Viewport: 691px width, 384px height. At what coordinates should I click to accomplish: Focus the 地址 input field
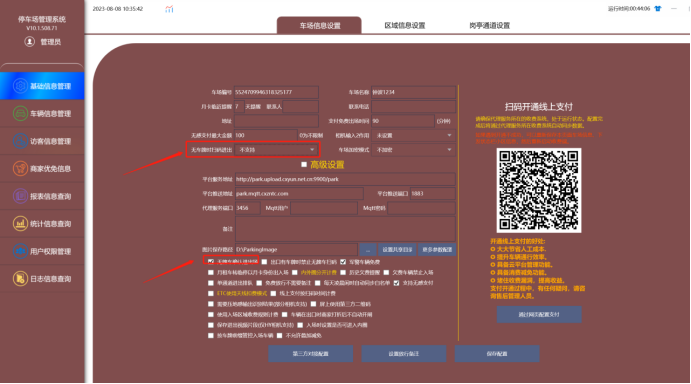pos(276,121)
